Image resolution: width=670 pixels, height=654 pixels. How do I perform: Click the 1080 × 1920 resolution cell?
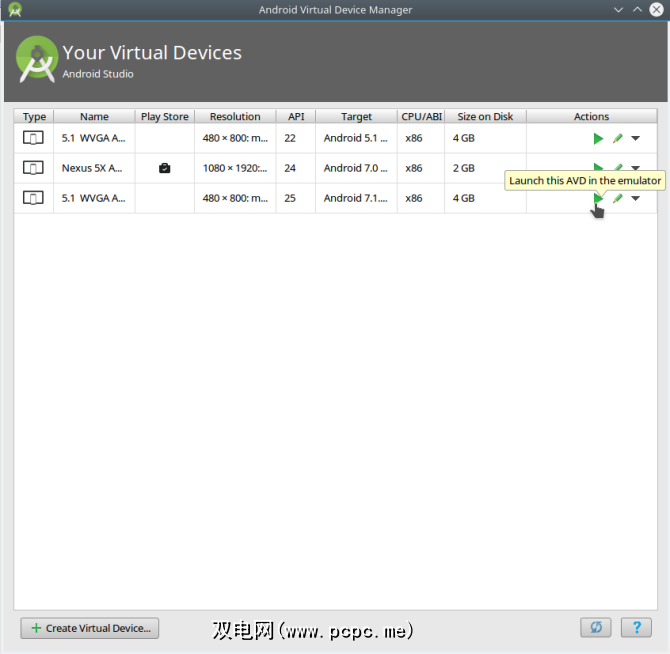tap(235, 168)
